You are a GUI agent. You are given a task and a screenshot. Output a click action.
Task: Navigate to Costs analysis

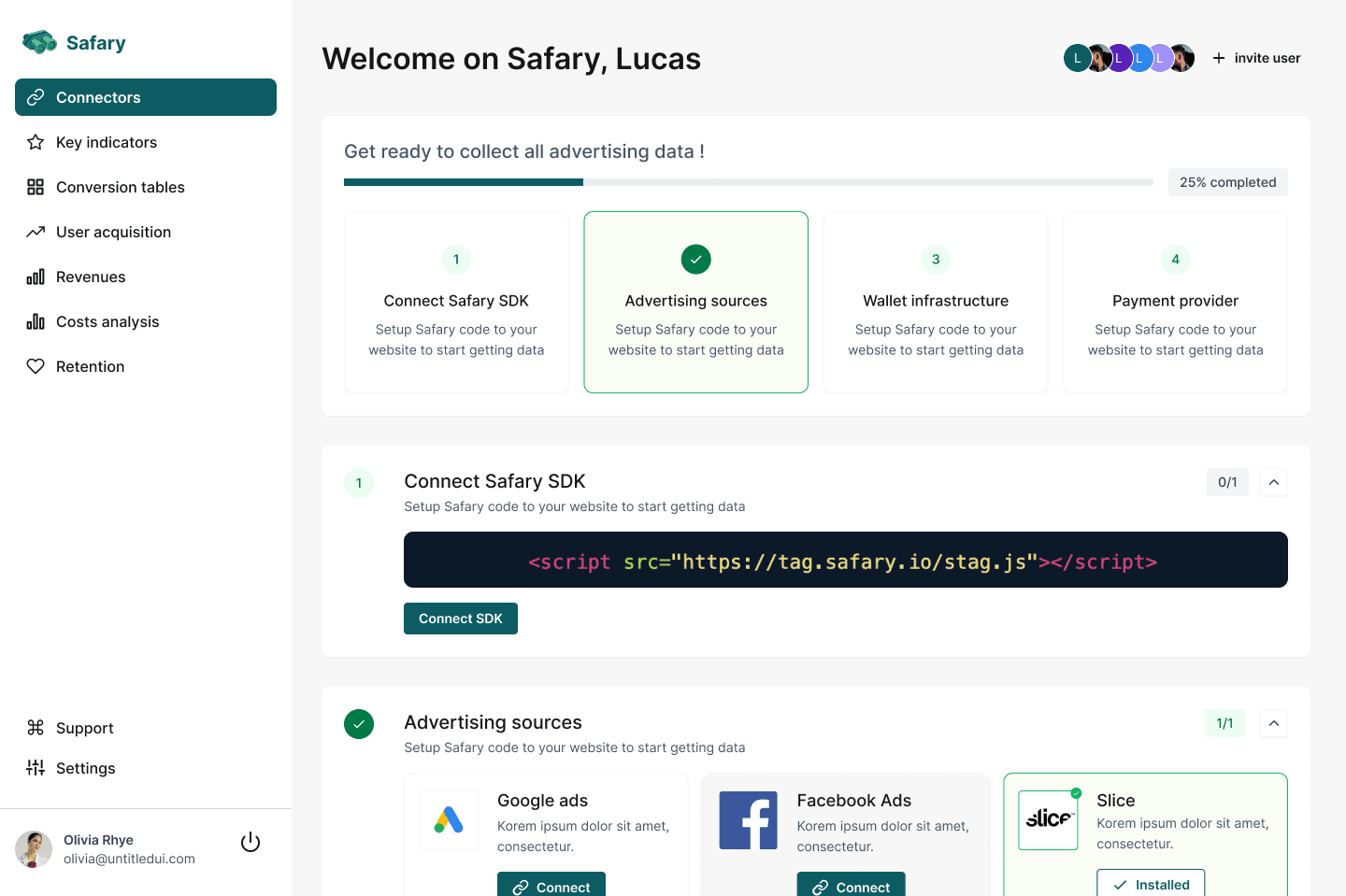point(146,321)
